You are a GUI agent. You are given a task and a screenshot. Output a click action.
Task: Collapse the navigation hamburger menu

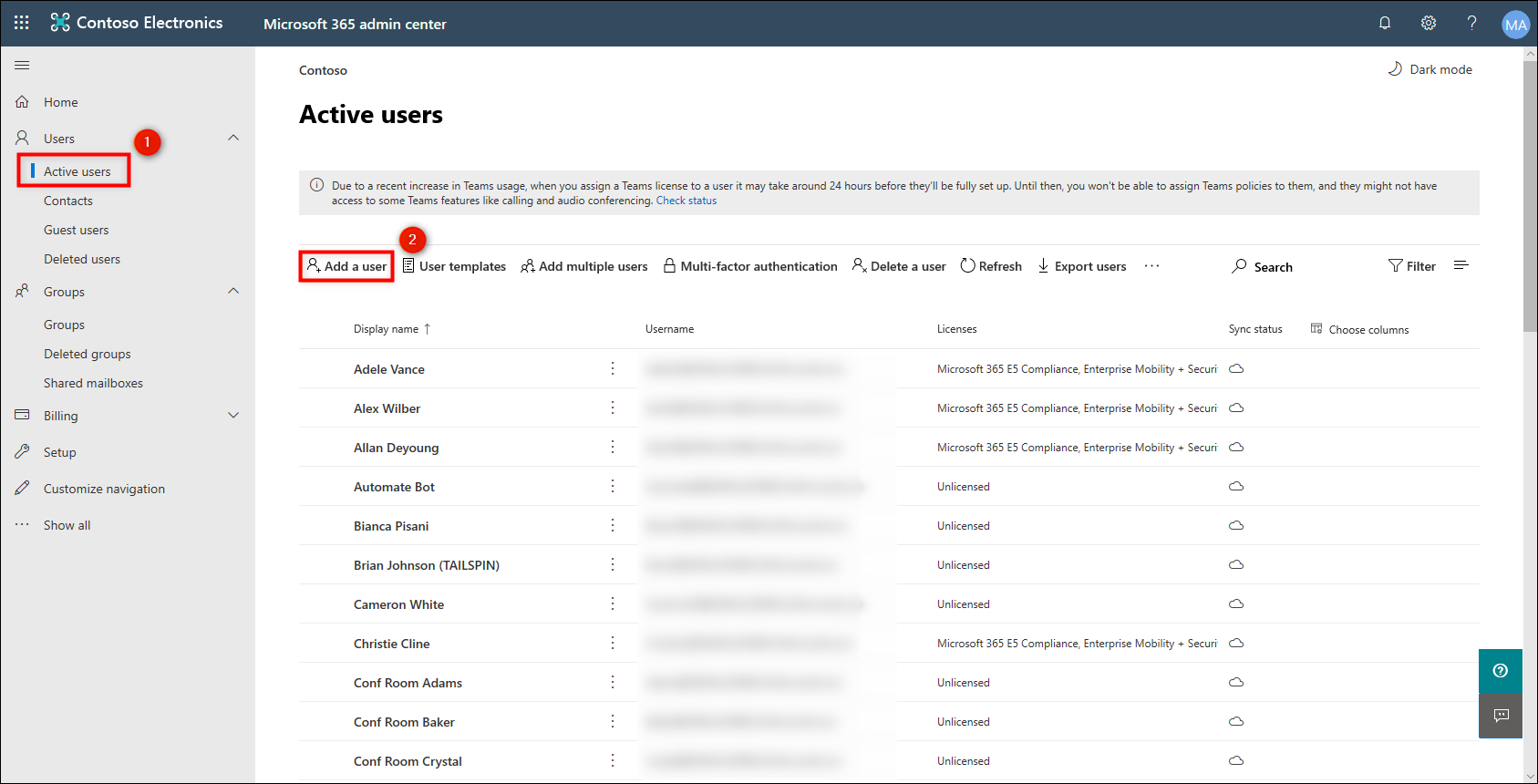(x=22, y=65)
